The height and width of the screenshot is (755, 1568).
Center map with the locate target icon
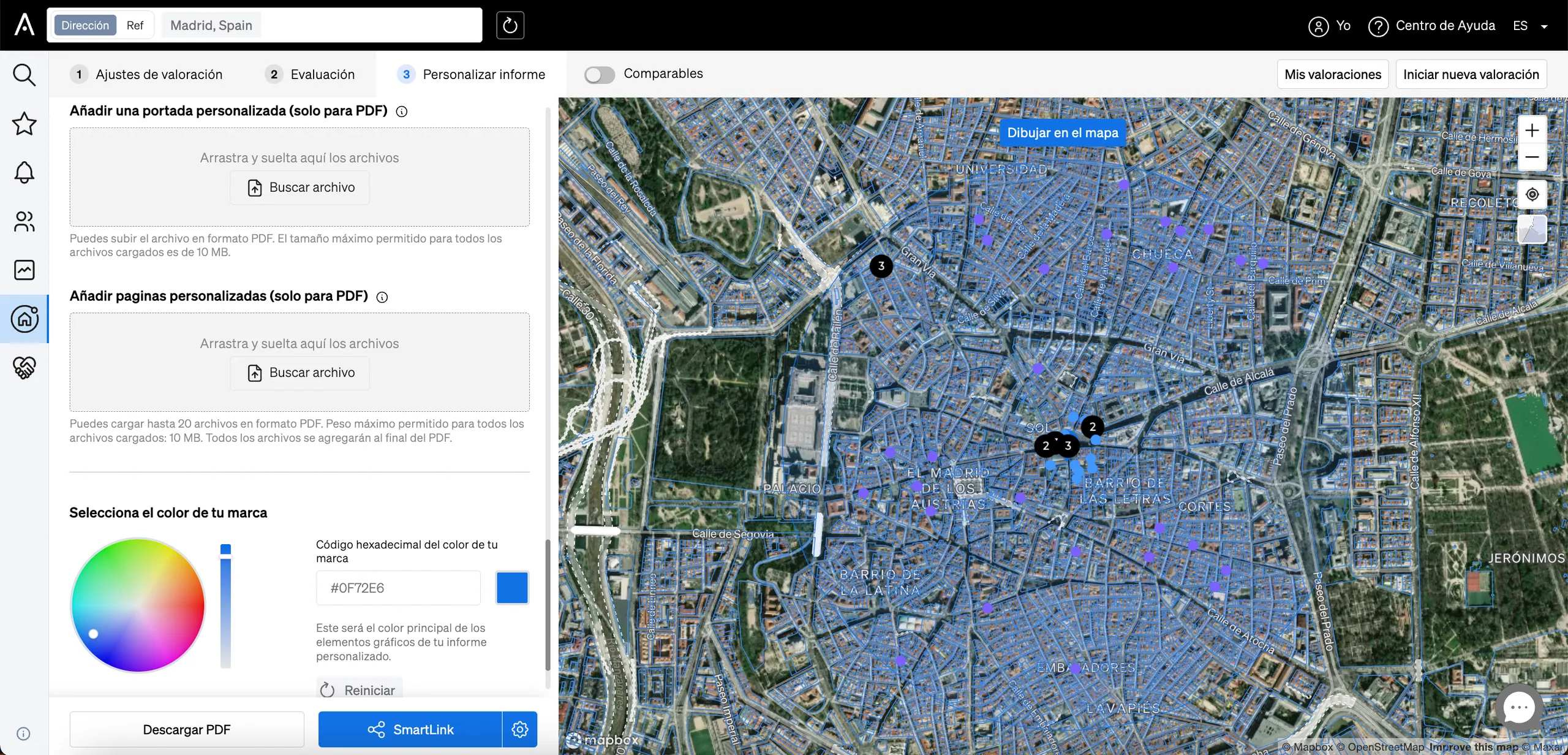click(x=1532, y=194)
